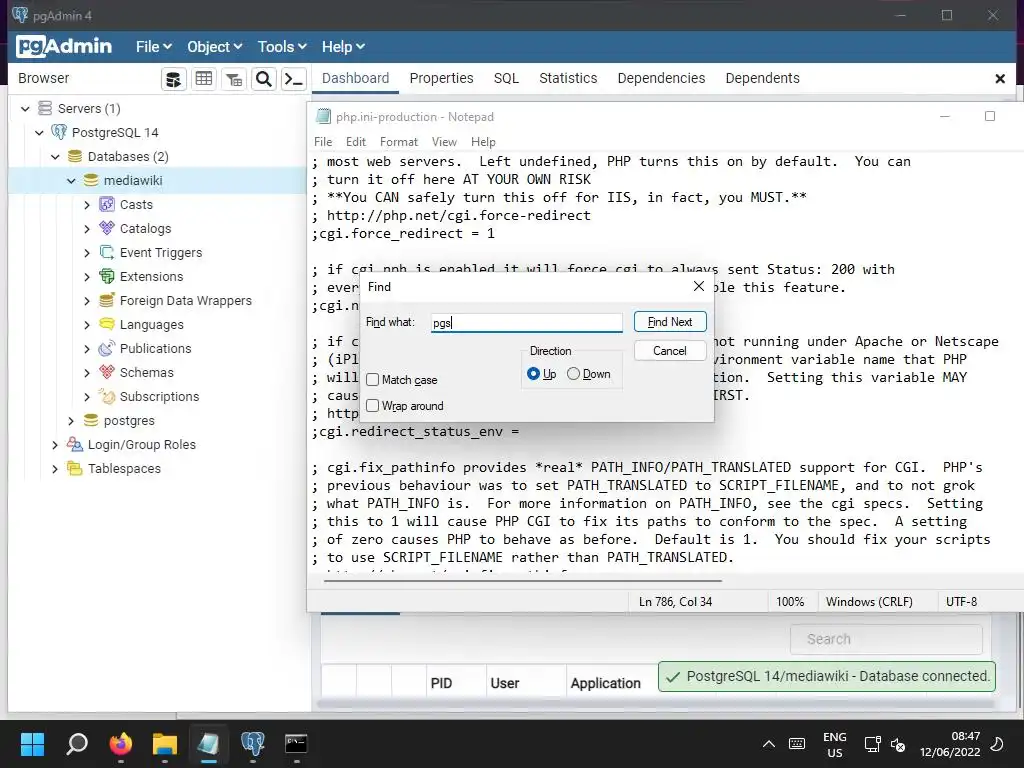The height and width of the screenshot is (768, 1024).
Task: Switch to the SQL tab
Action: point(506,78)
